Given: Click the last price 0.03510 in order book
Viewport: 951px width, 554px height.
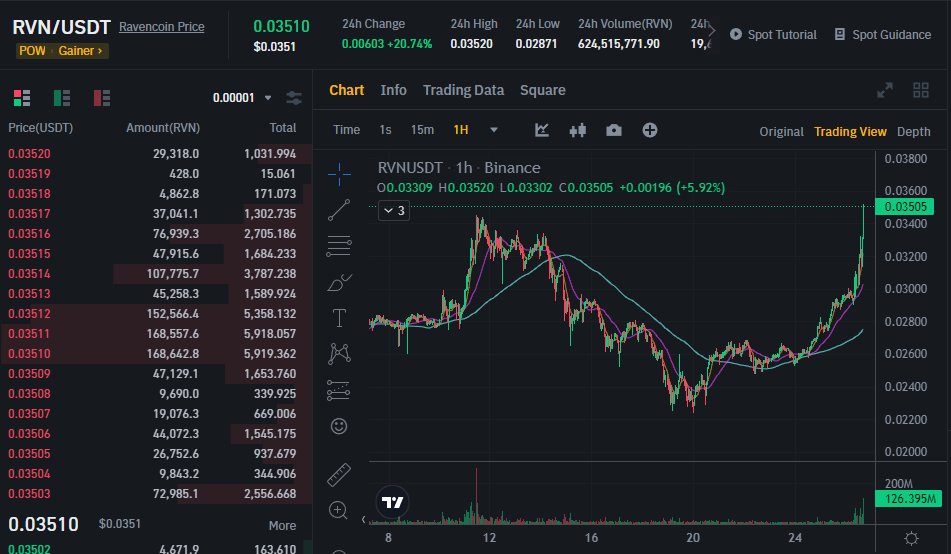Looking at the screenshot, I should coord(43,524).
